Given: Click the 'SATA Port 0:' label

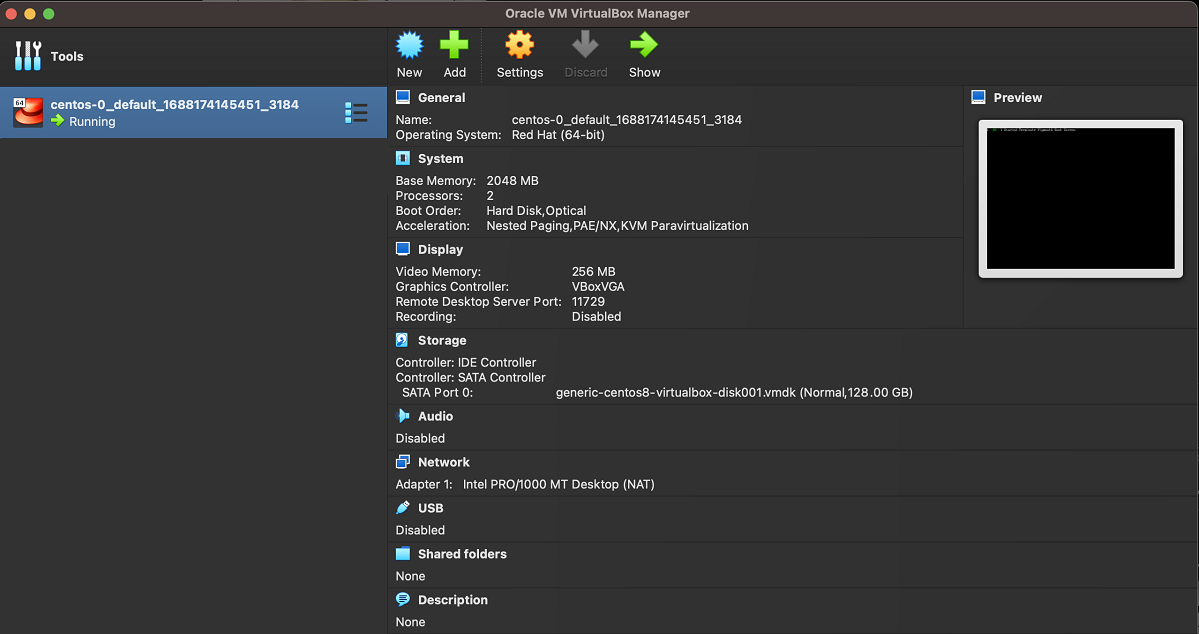Looking at the screenshot, I should [x=437, y=393].
